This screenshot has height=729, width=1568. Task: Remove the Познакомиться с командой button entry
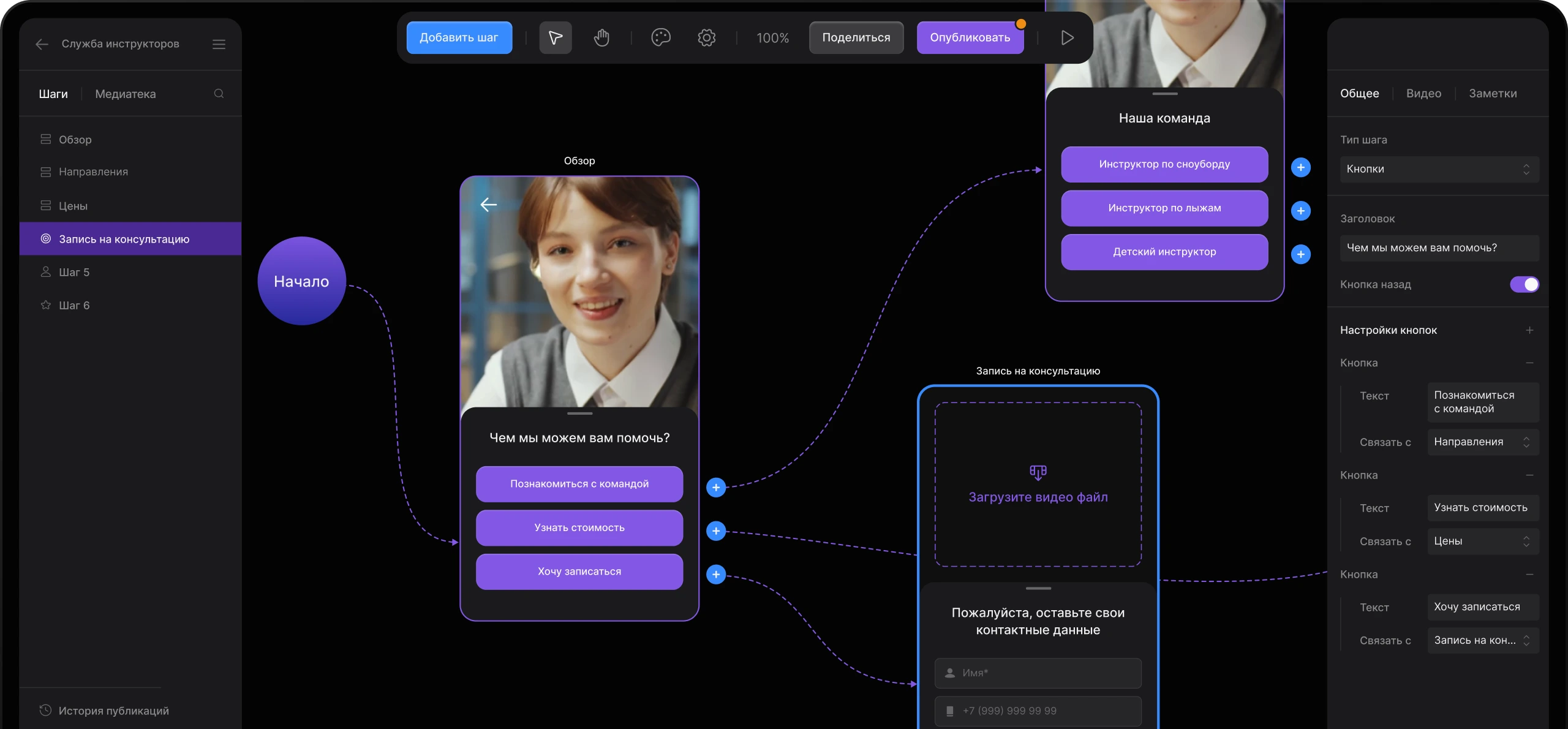coord(1529,363)
